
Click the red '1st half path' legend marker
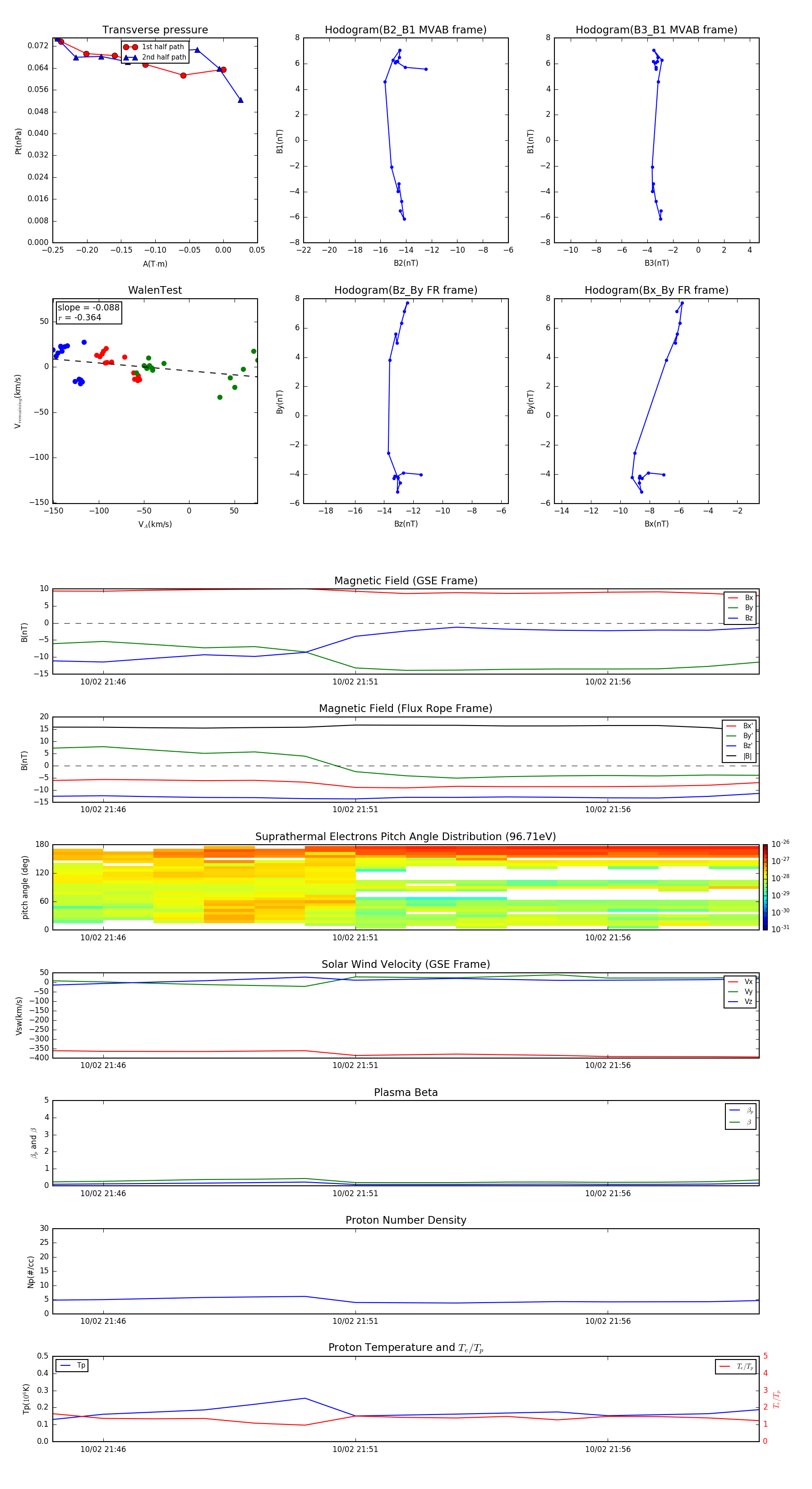(x=131, y=47)
